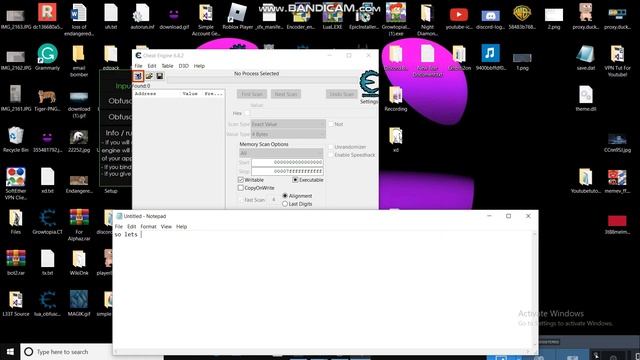The image size is (640, 360).
Task: Open the L33T Source icon
Action: pos(16,303)
